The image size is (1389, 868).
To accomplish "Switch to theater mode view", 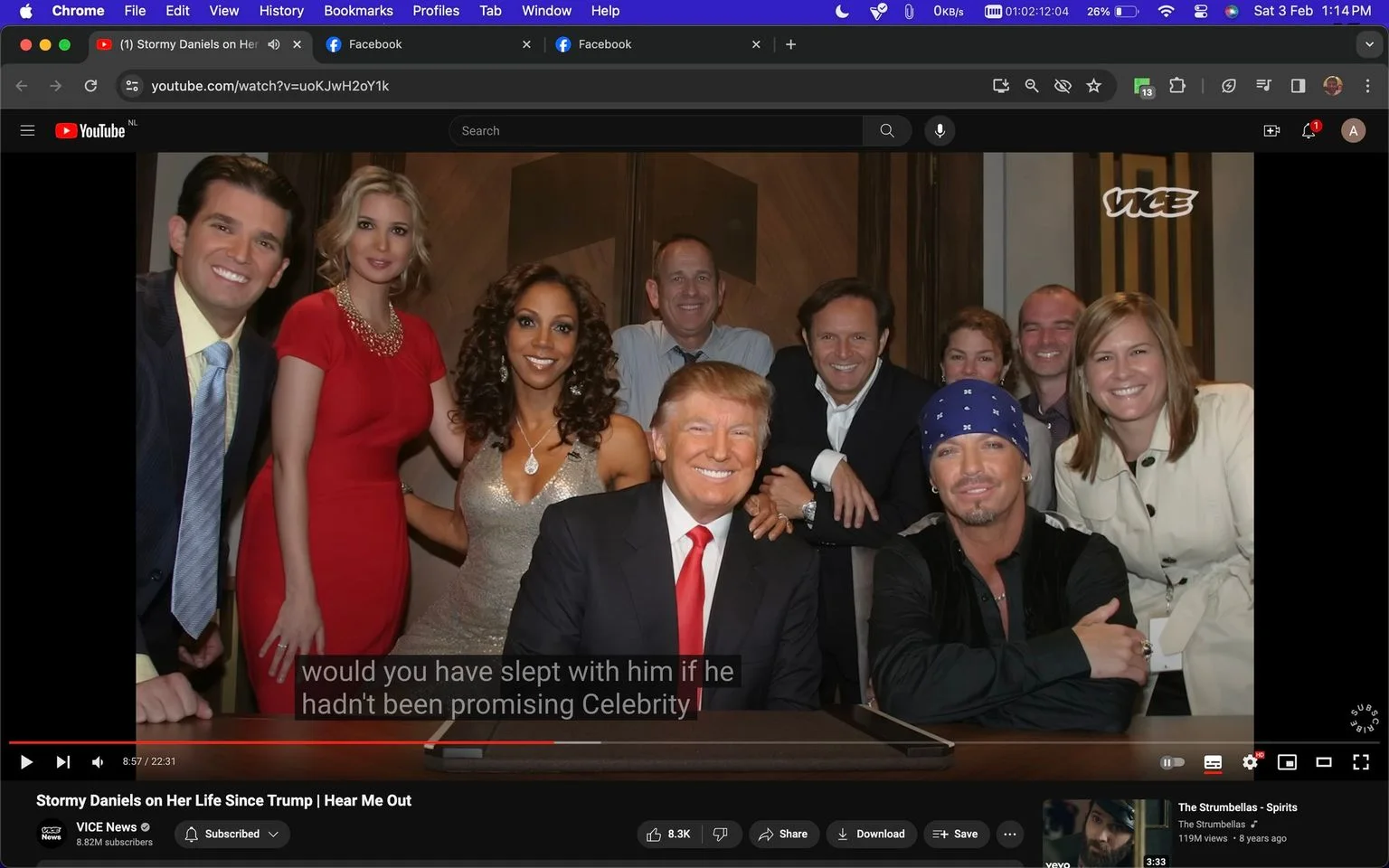I will click(1324, 762).
